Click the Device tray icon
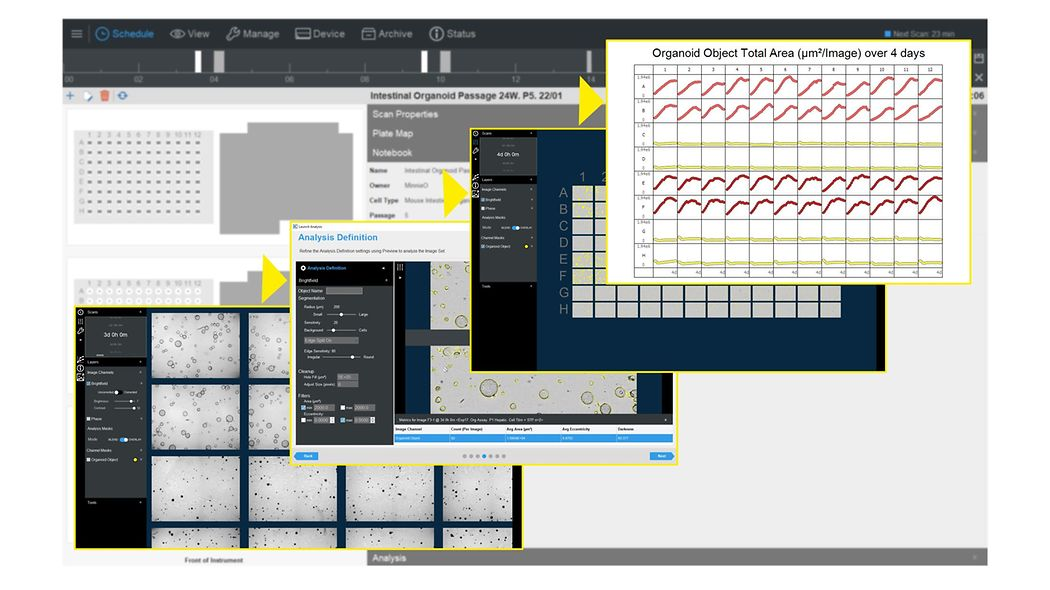This screenshot has height=590, width=1050. coord(303,34)
